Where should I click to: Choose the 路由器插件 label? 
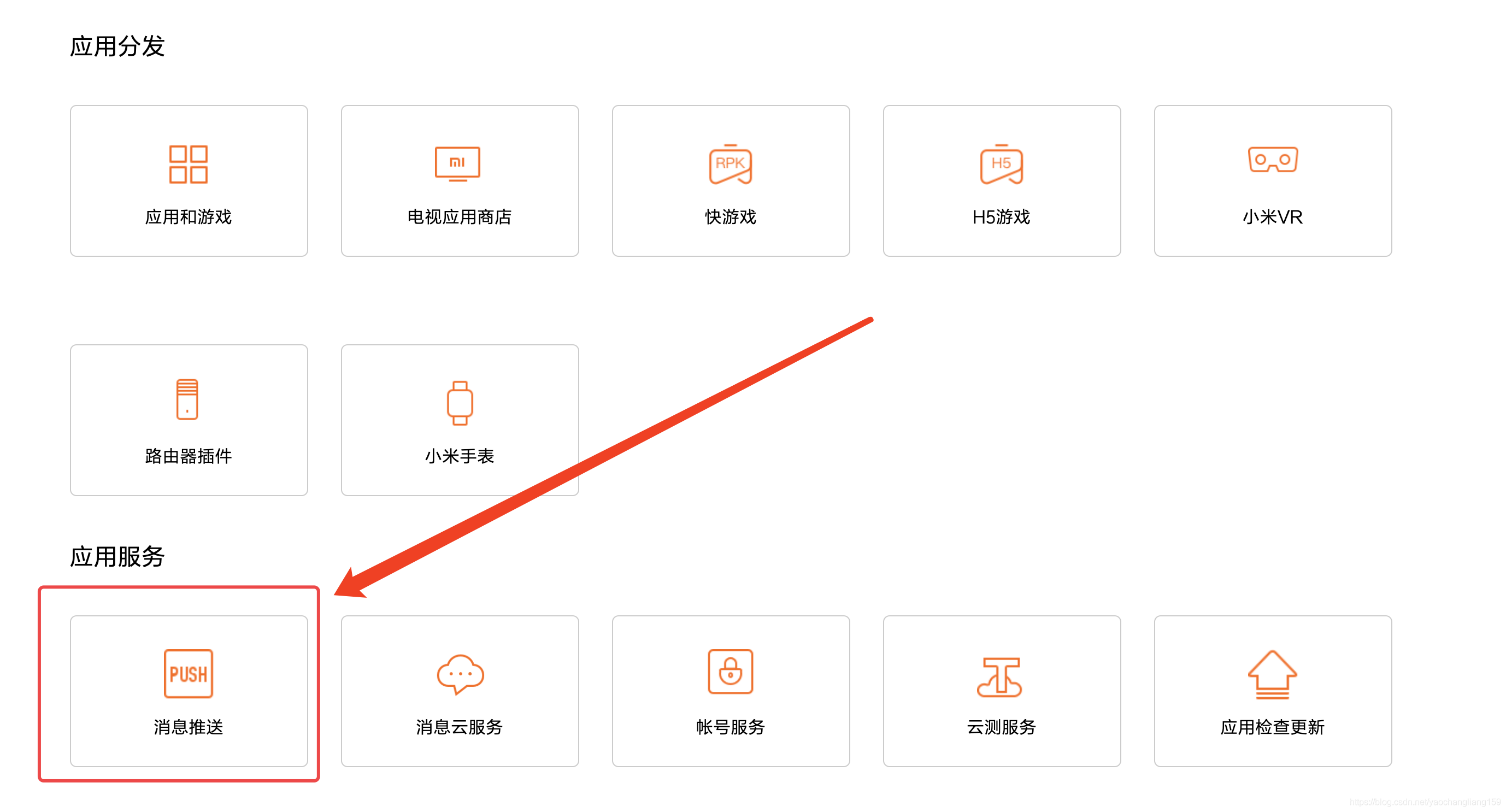[x=188, y=456]
